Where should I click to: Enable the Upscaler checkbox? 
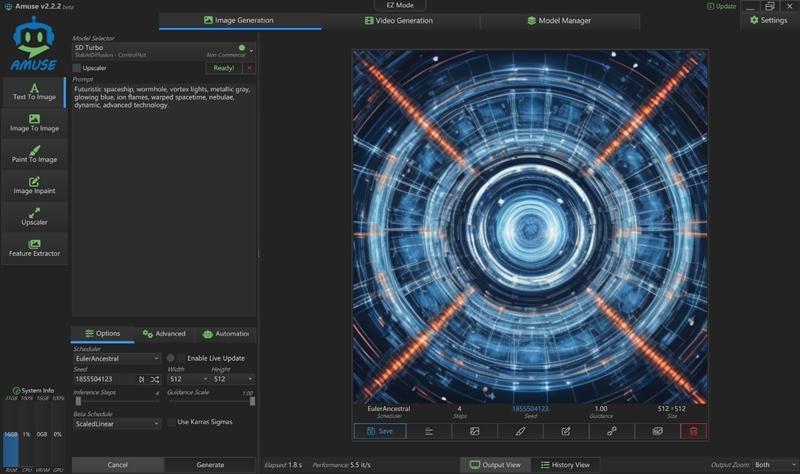pyautogui.click(x=78, y=68)
